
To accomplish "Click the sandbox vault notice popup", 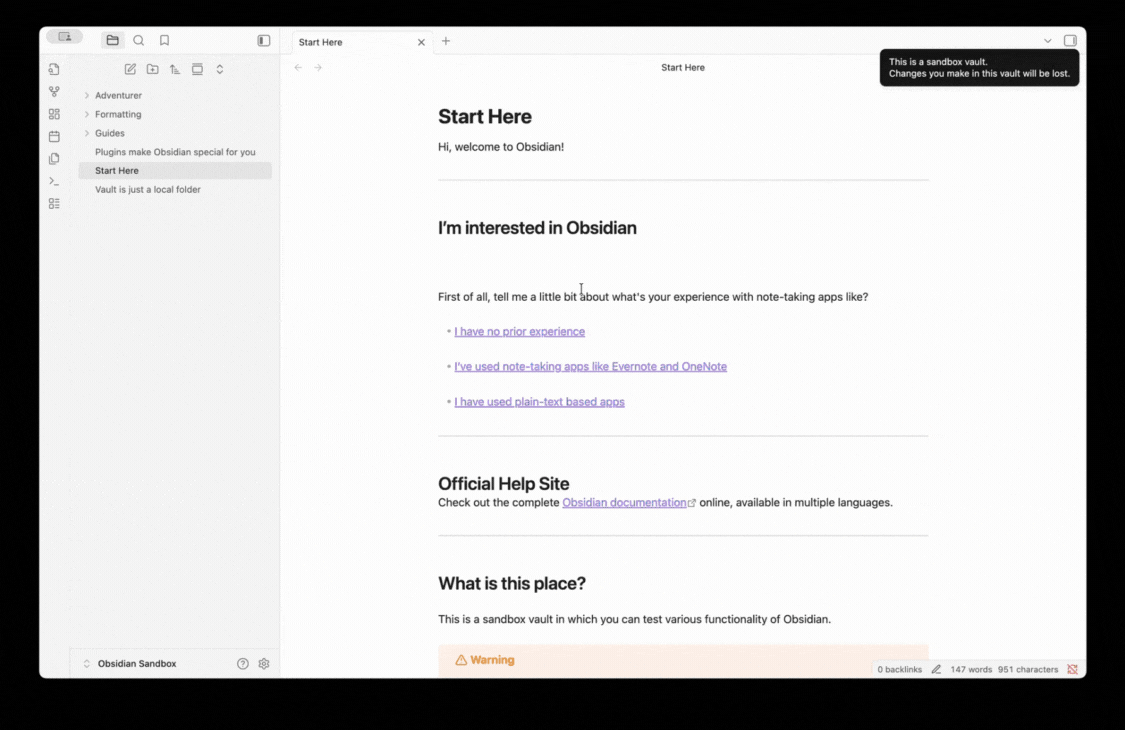I will pyautogui.click(x=979, y=67).
